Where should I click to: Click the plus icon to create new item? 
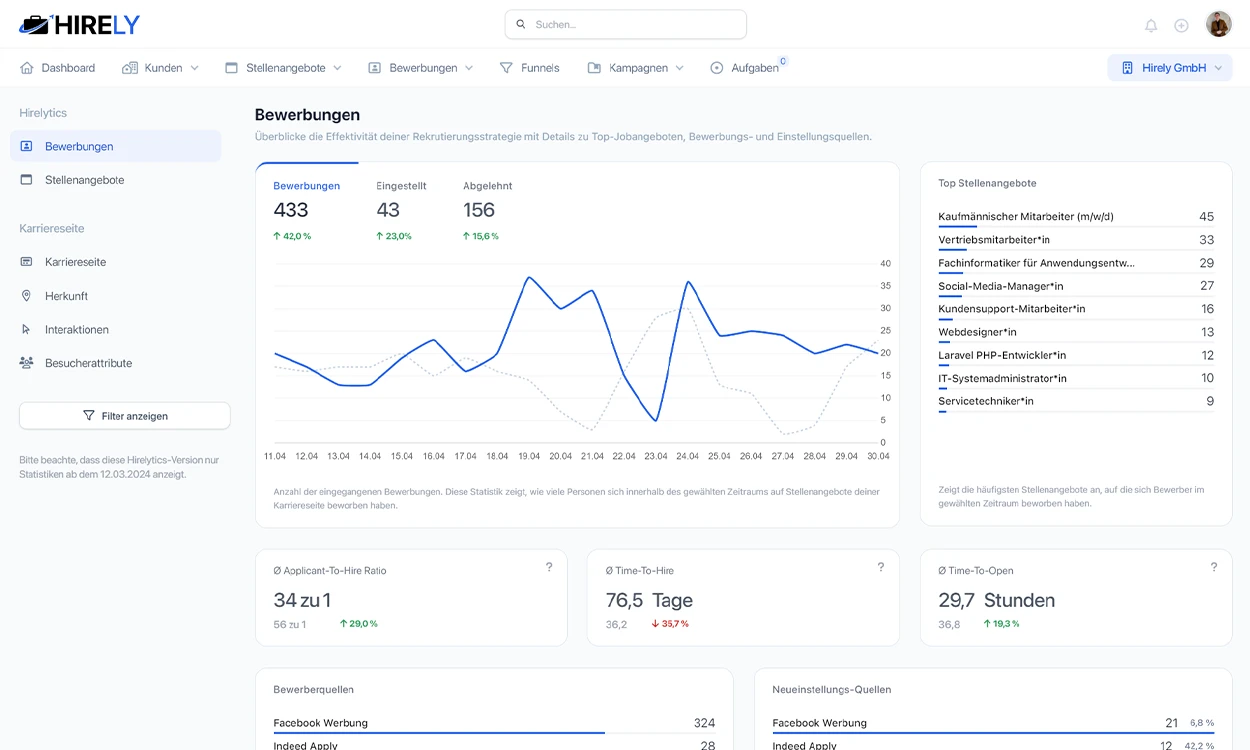pyautogui.click(x=1181, y=25)
